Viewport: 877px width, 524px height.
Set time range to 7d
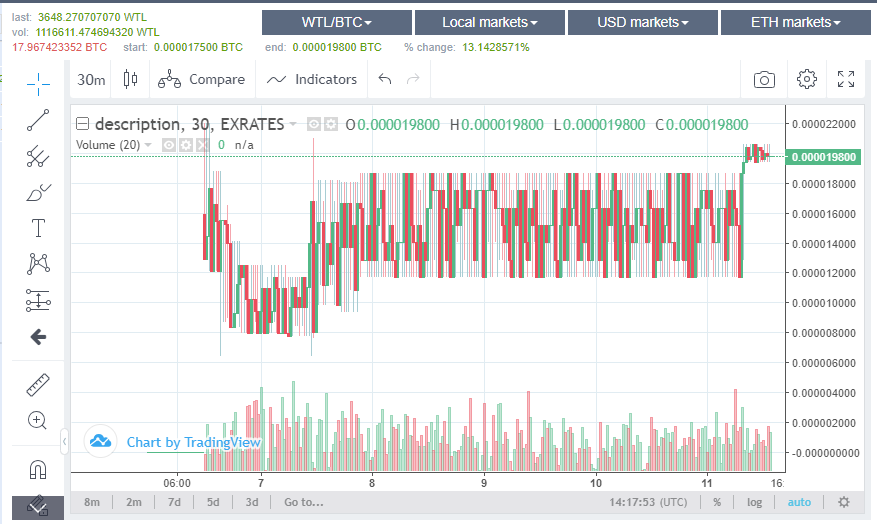174,502
